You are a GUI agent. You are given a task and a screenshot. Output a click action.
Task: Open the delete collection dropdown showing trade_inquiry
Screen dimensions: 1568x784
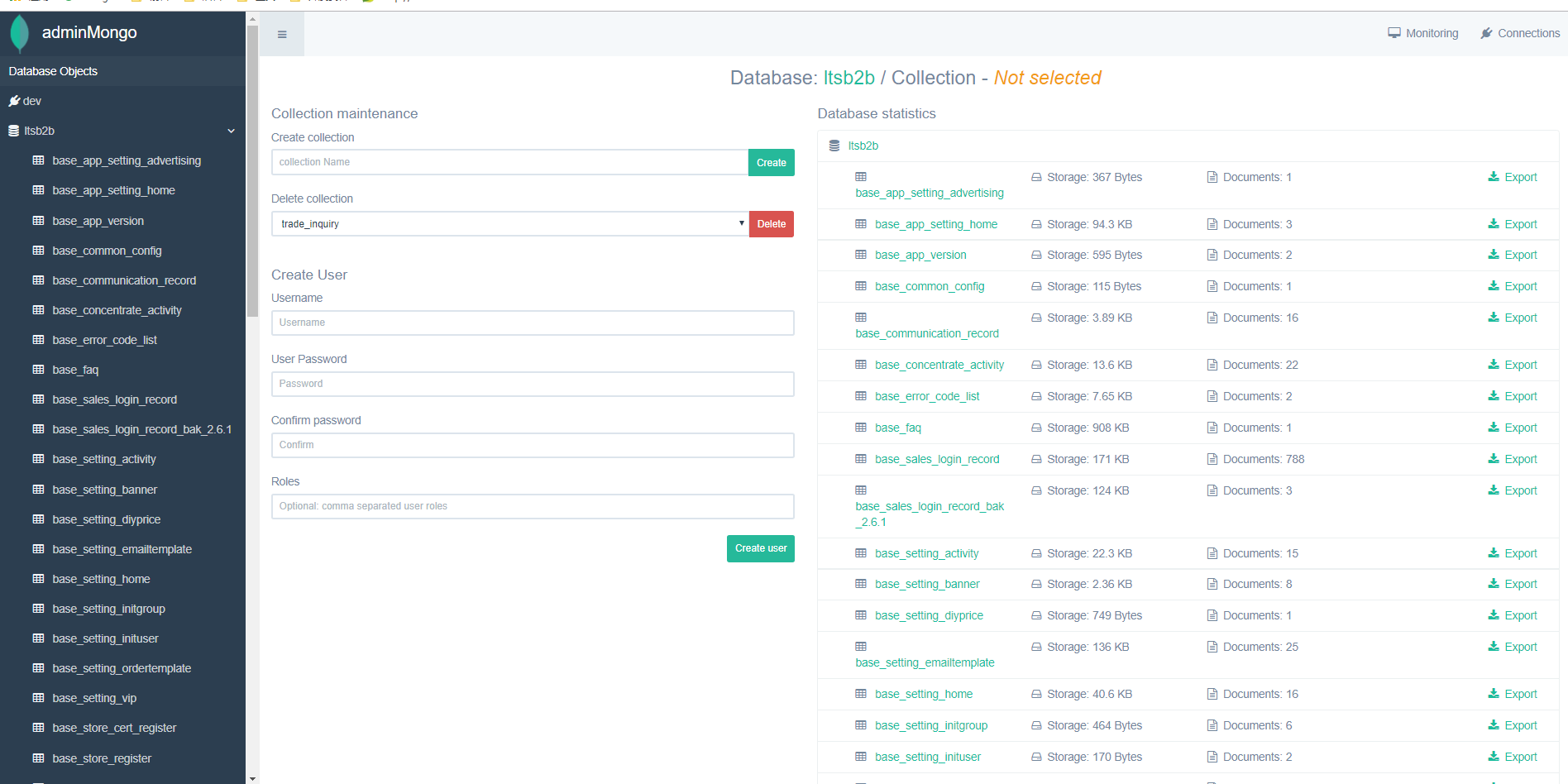(x=508, y=223)
